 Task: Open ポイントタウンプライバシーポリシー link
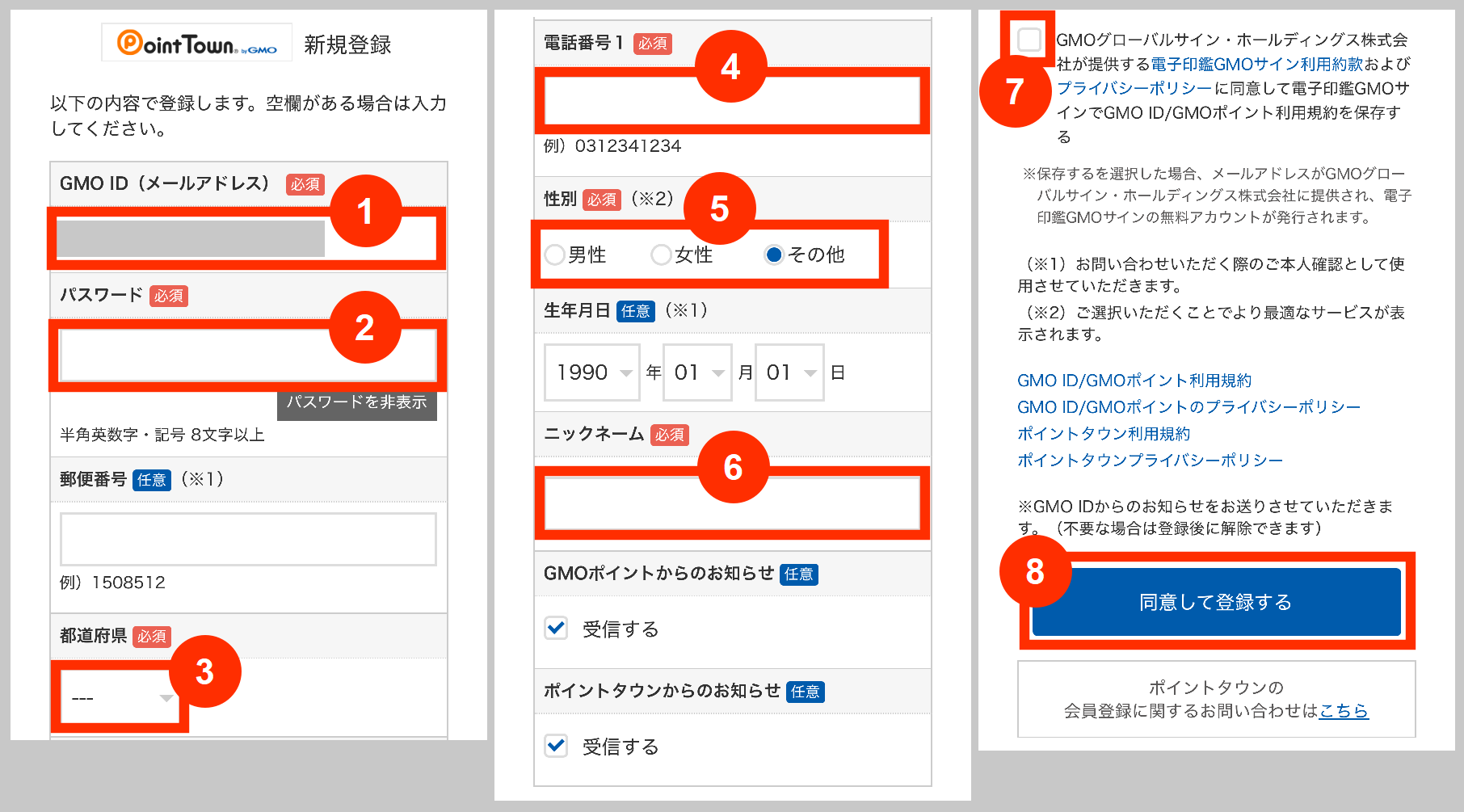(1150, 461)
